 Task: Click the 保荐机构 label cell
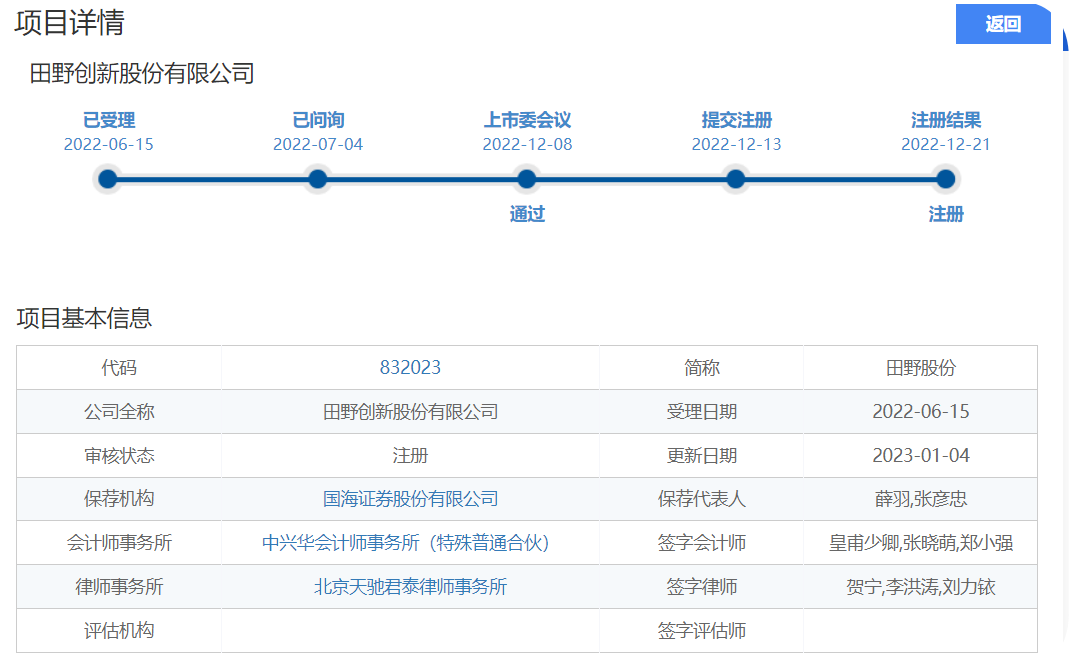pyautogui.click(x=119, y=499)
